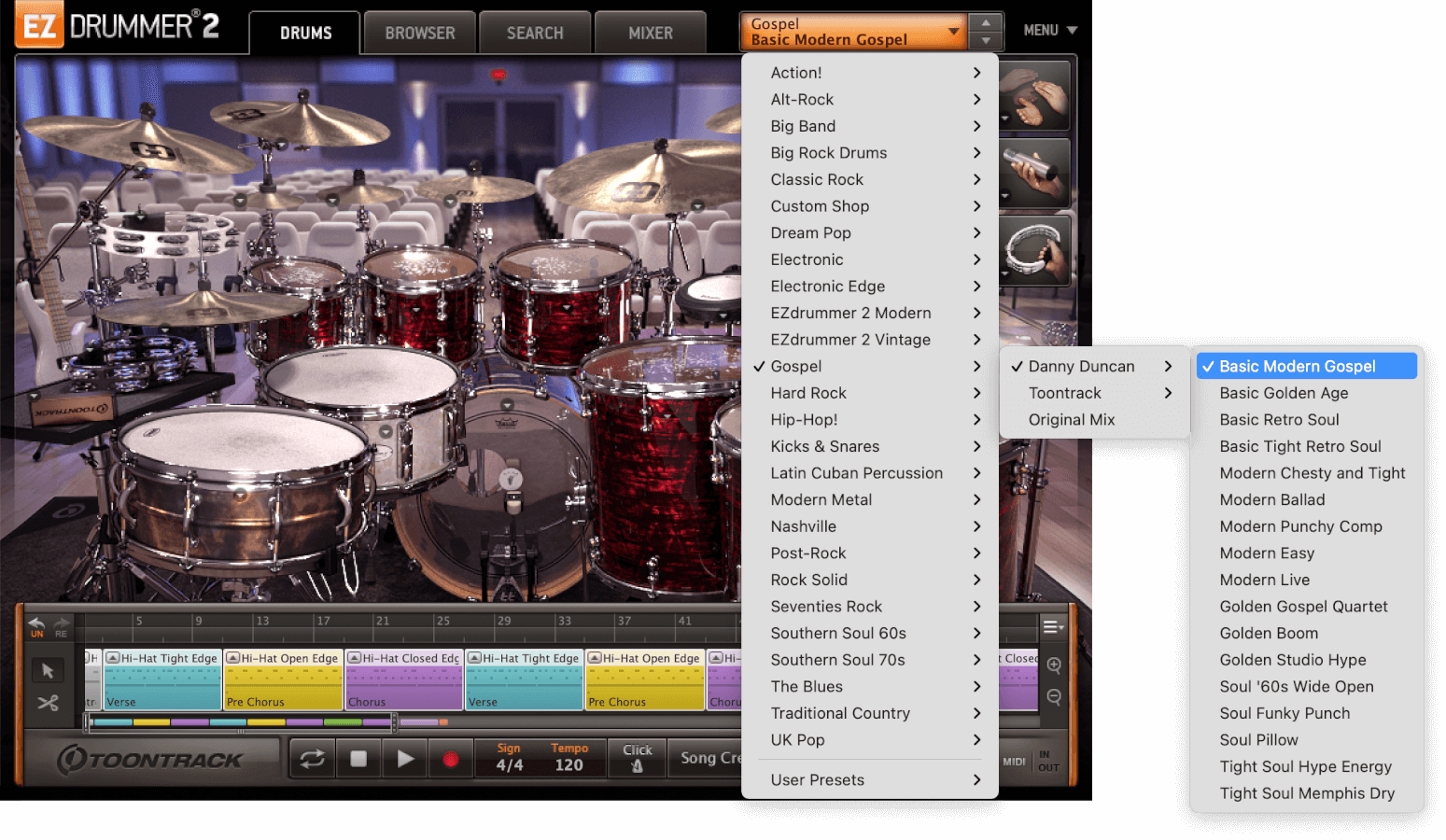
Task: Select the next preset with down arrow
Action: coord(986,41)
